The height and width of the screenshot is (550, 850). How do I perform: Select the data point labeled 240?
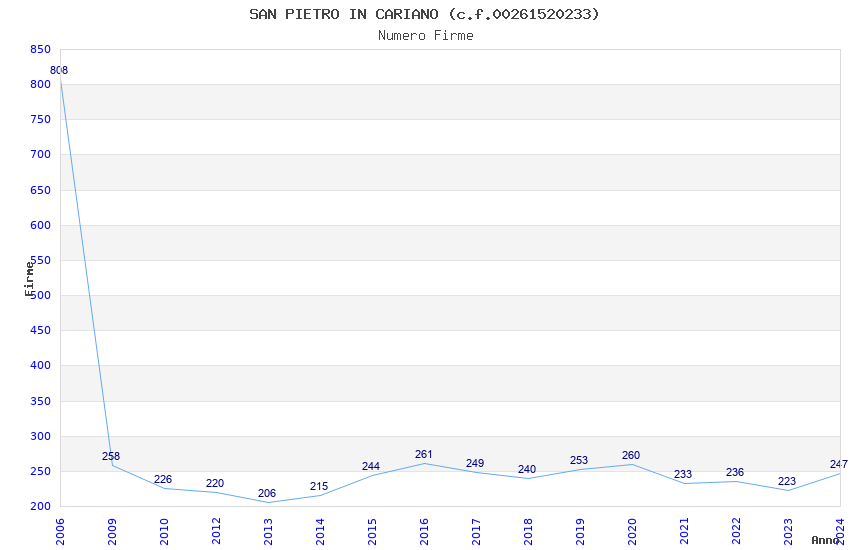click(527, 469)
